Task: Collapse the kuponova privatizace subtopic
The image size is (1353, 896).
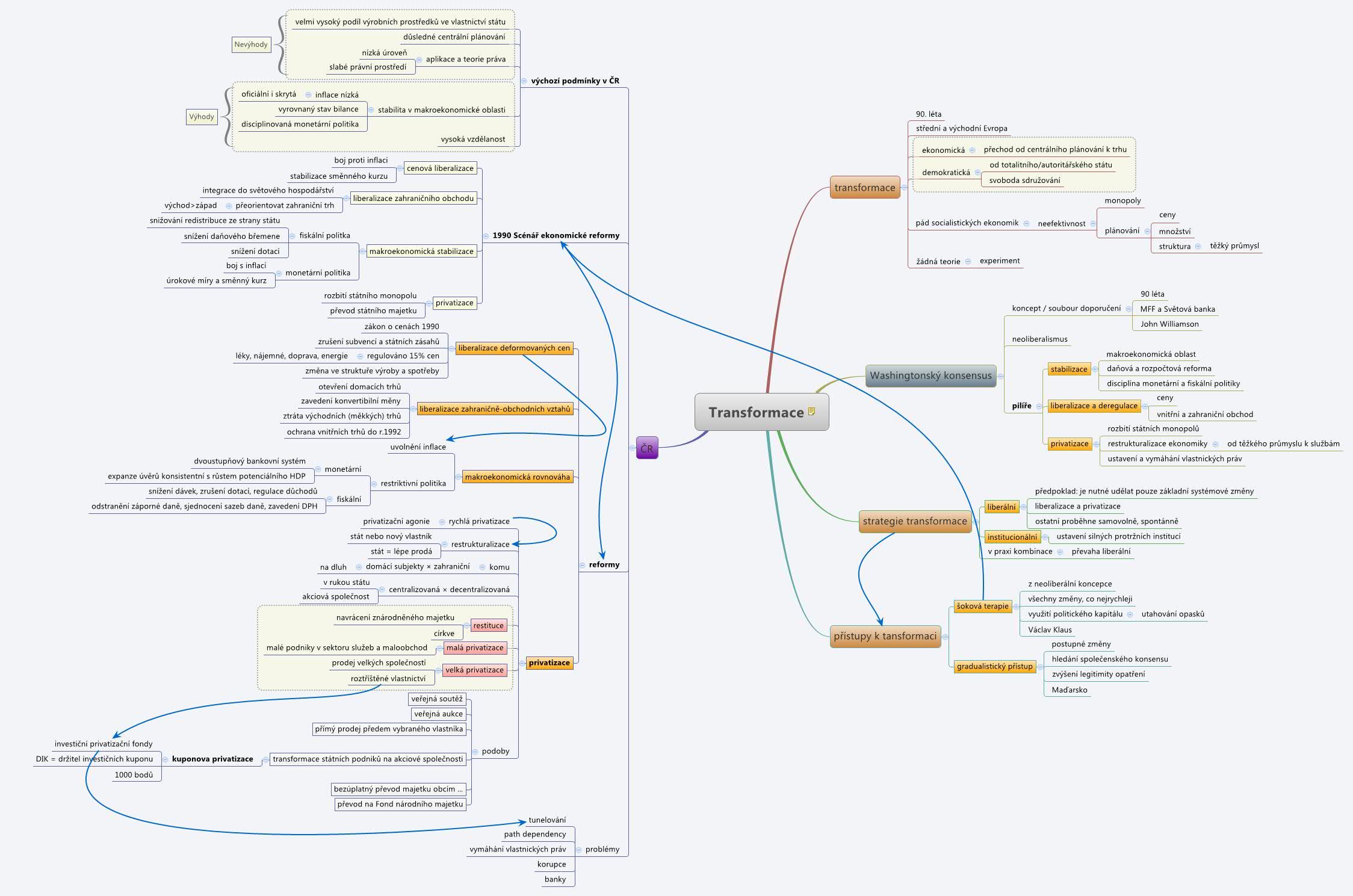Action: (165, 759)
